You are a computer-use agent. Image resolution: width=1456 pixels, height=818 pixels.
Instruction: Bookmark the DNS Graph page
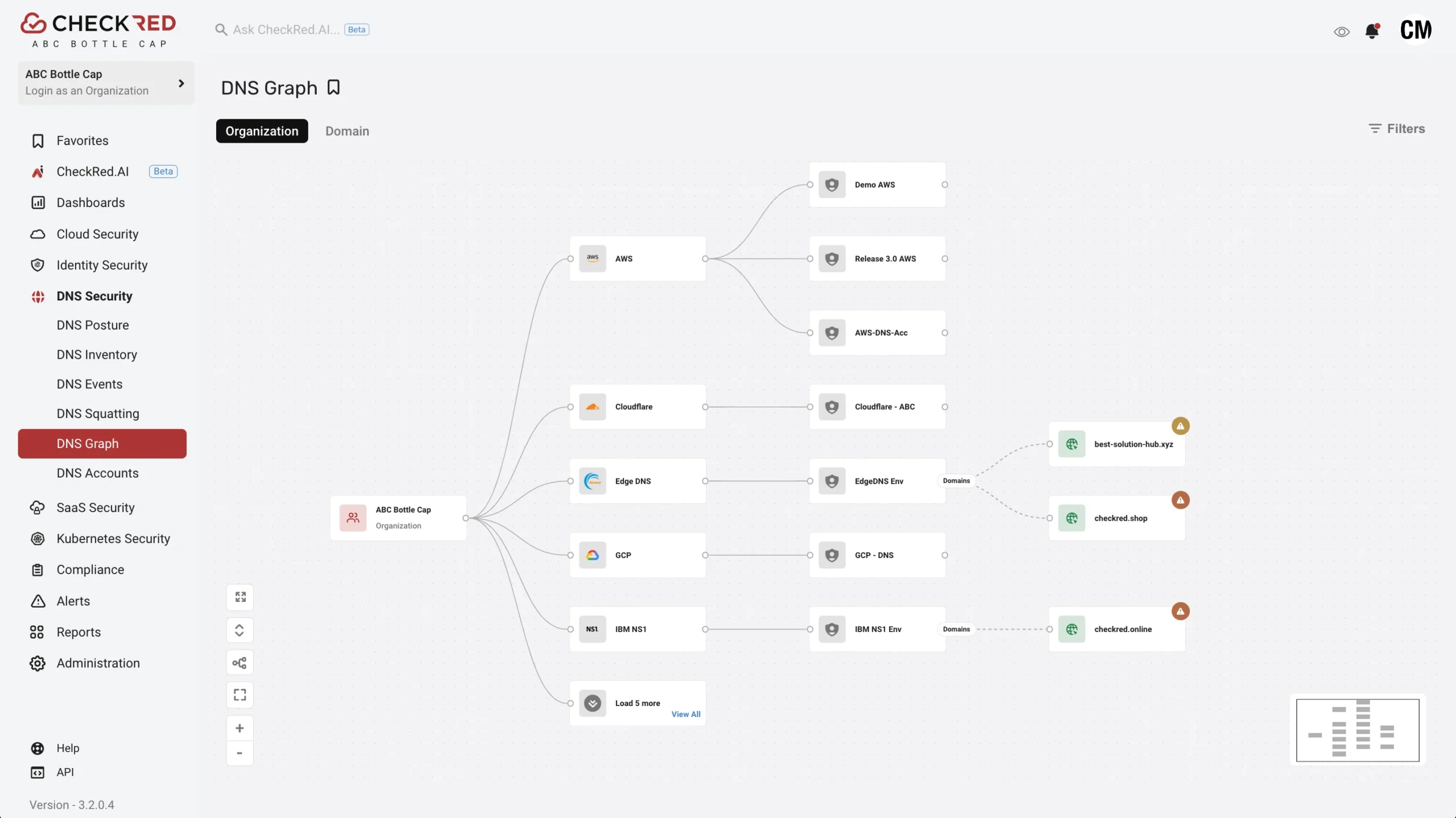pos(334,88)
